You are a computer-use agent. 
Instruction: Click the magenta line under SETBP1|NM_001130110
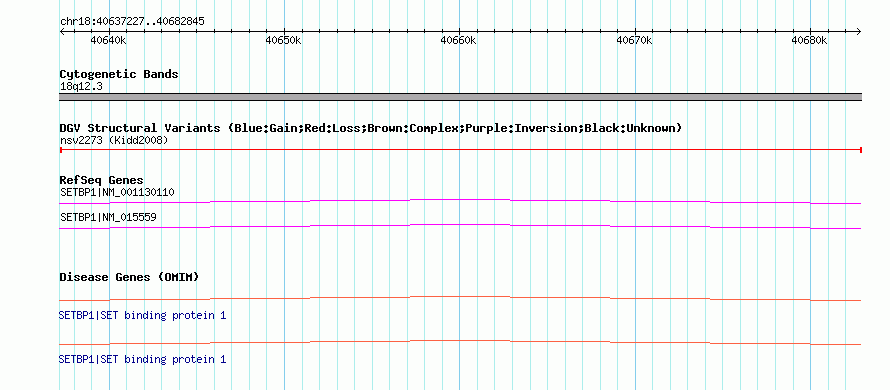coord(460,201)
